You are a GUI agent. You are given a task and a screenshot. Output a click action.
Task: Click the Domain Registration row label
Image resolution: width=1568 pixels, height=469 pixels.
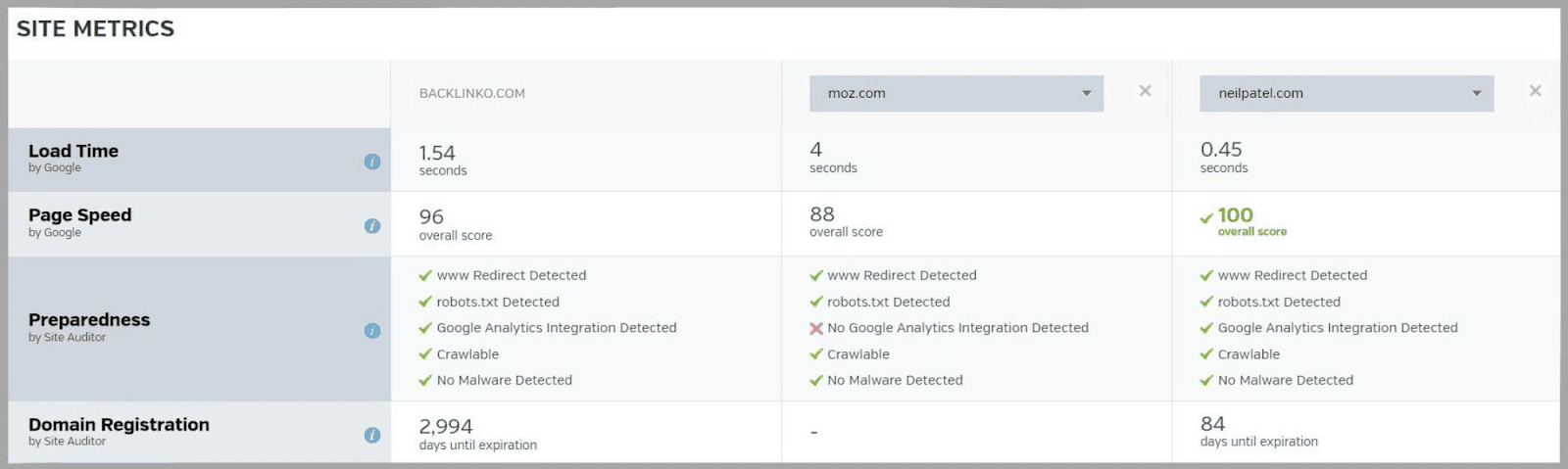pyautogui.click(x=119, y=425)
